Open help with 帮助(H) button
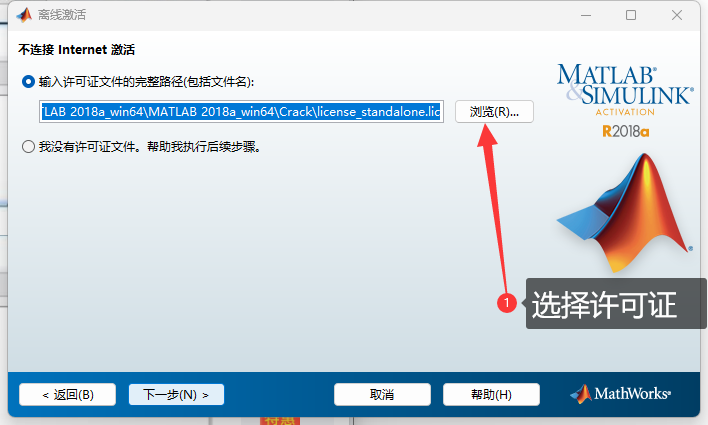This screenshot has width=708, height=425. [x=491, y=395]
